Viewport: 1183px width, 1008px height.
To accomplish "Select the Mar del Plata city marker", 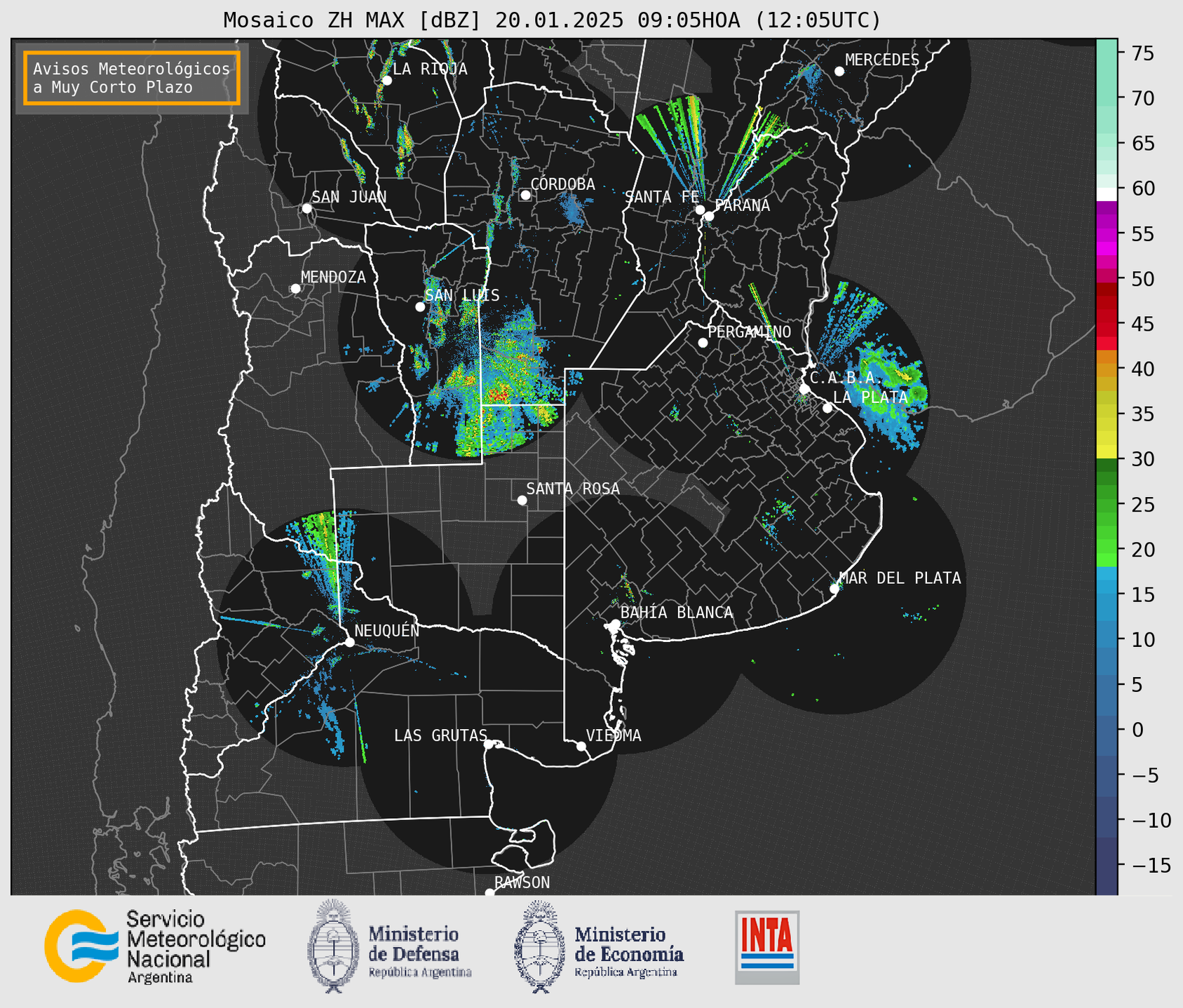I will click(x=834, y=589).
